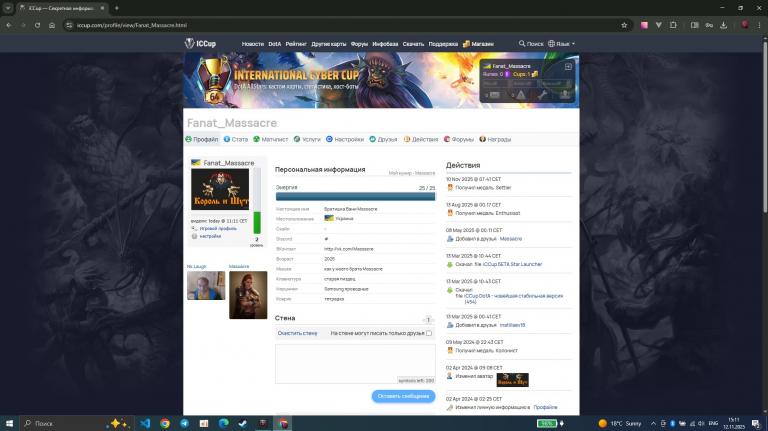
Task: Open the Игровой профиль link
Action: [218, 229]
